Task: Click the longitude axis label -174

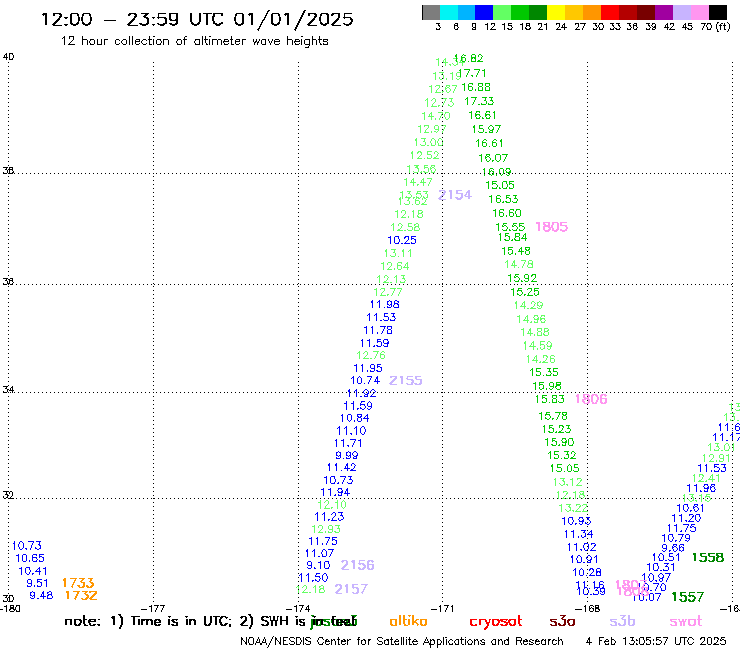Action: point(298,609)
